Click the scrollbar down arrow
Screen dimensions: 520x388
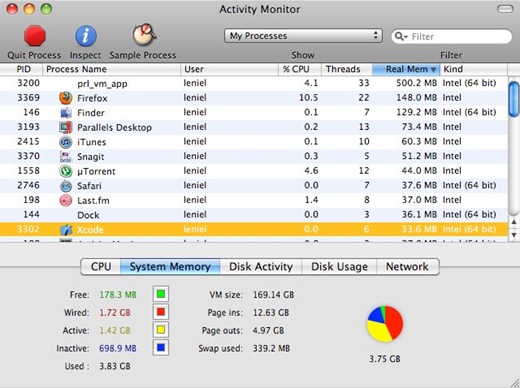514,235
